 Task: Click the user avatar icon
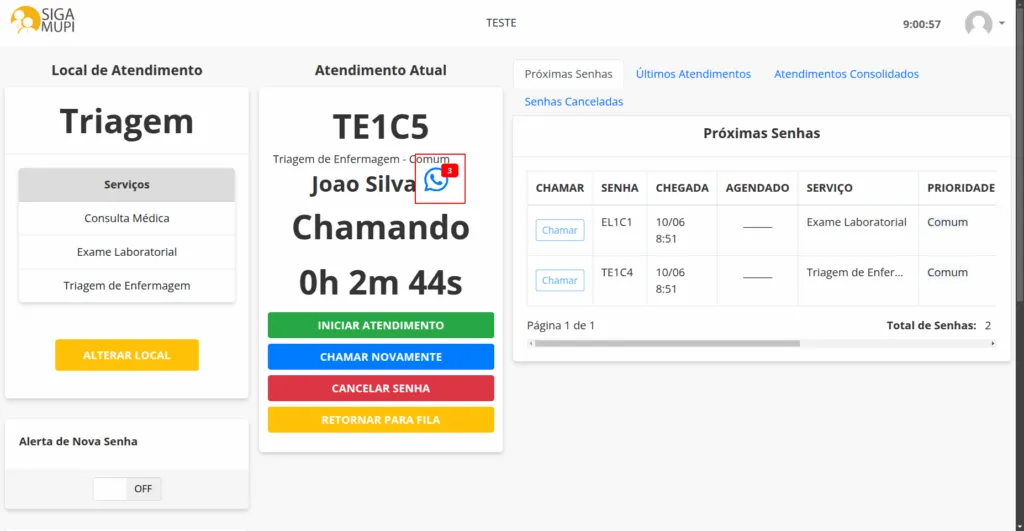click(x=978, y=24)
